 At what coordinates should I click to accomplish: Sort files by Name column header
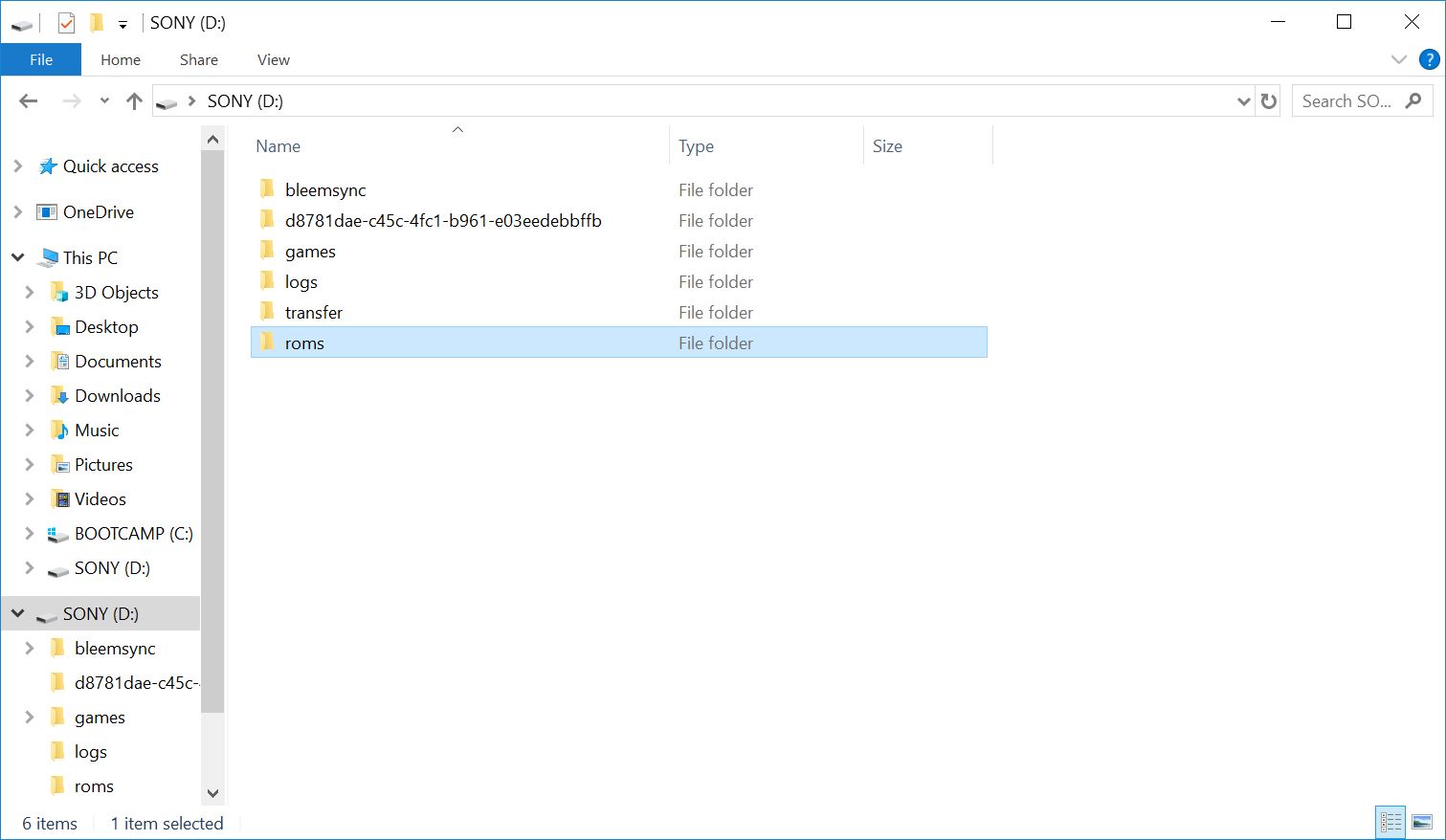pyautogui.click(x=278, y=146)
